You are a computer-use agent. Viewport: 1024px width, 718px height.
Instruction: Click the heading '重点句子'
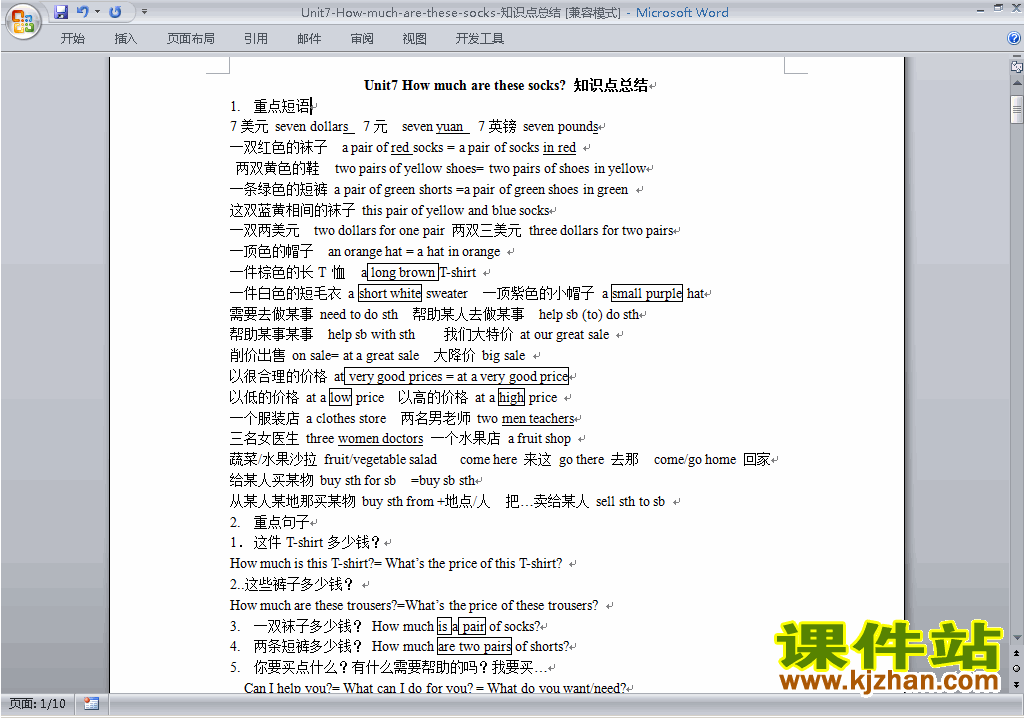pos(281,522)
